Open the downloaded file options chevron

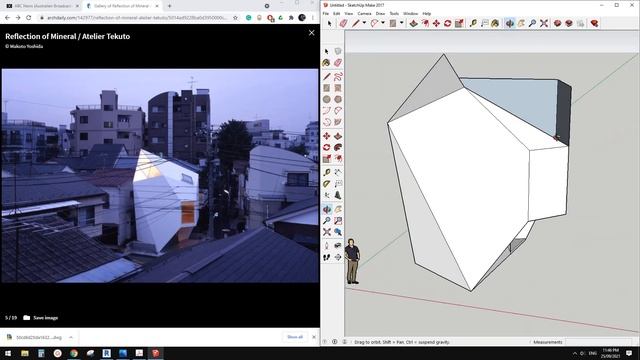coord(71,337)
